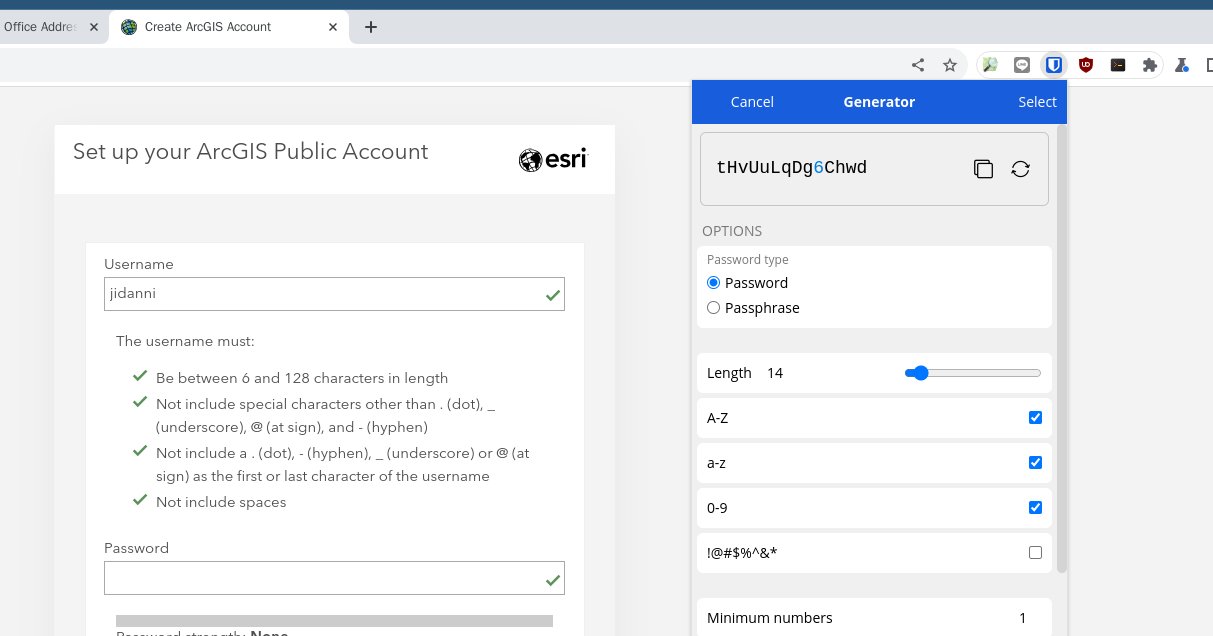
Task: Click the Length value 14
Action: pos(775,373)
